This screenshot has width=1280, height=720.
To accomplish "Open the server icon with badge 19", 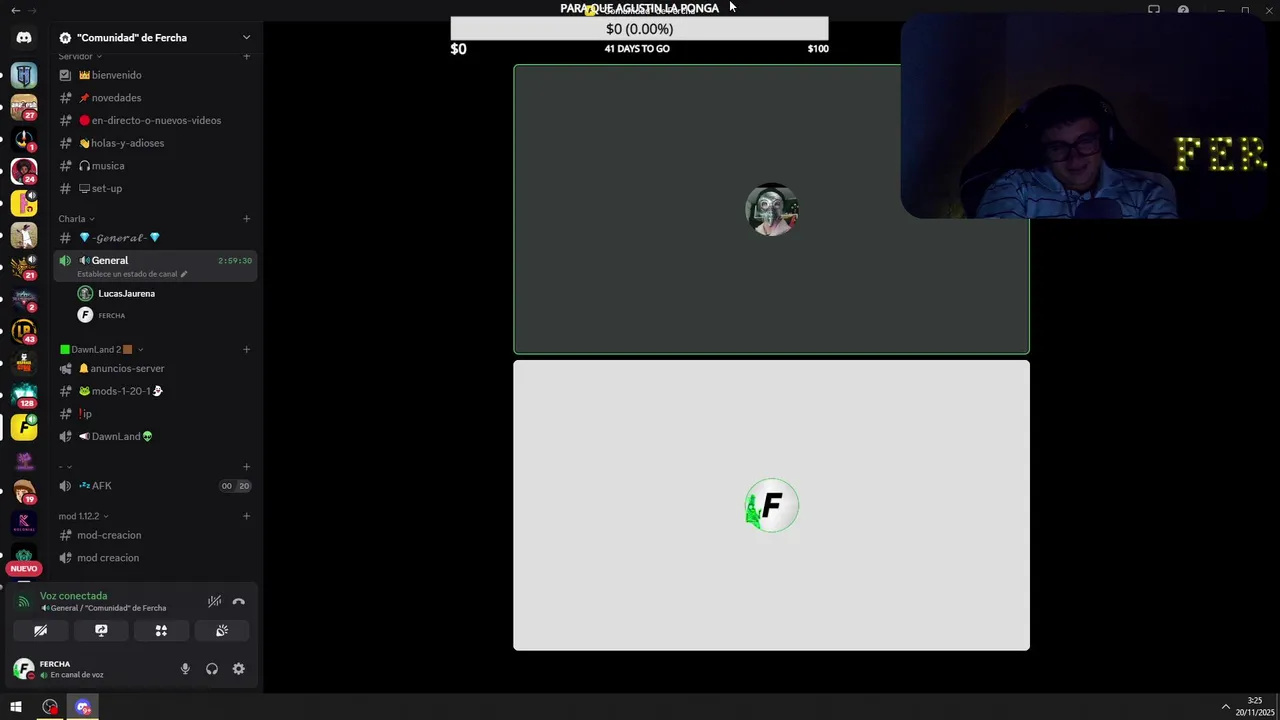I will [x=24, y=491].
